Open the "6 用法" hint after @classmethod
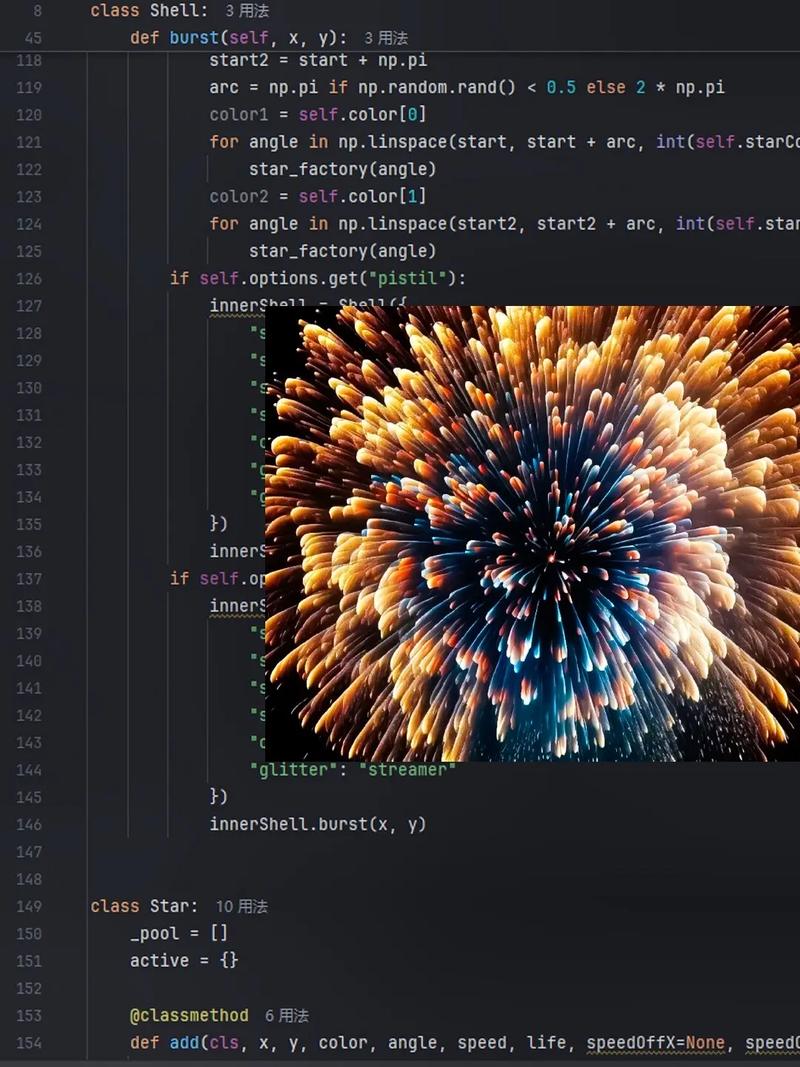Viewport: 800px width, 1067px height. (x=287, y=1015)
